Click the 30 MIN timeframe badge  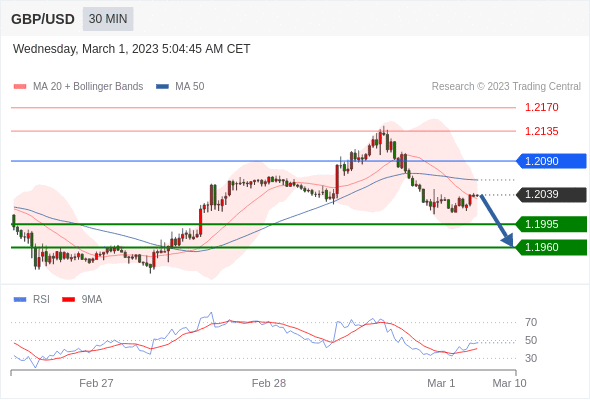108,19
